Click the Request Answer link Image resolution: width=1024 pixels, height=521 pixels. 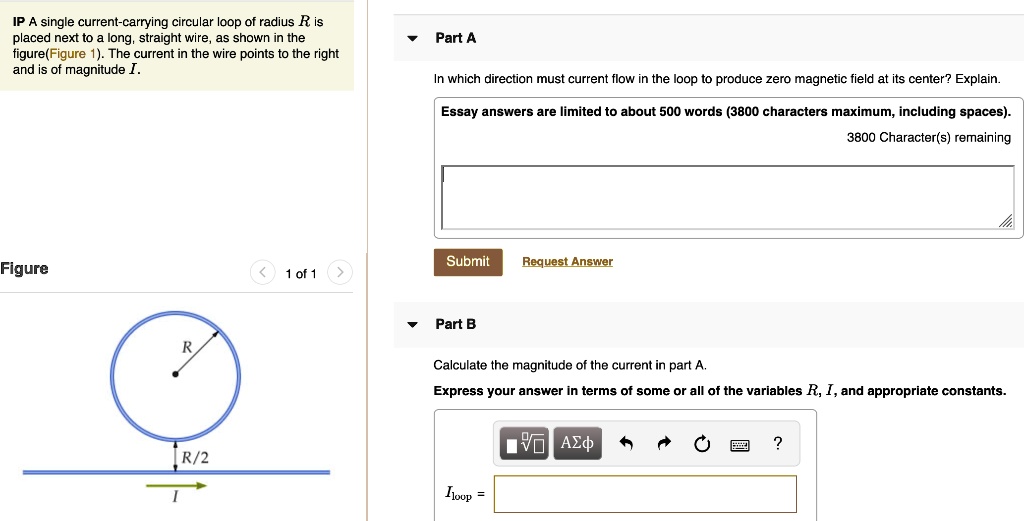pos(567,262)
